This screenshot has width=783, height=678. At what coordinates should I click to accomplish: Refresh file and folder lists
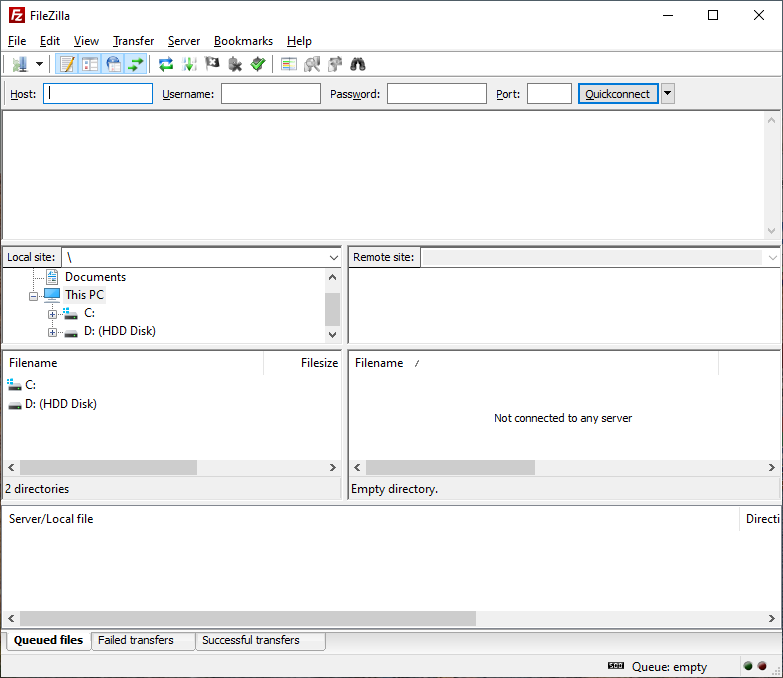[166, 64]
